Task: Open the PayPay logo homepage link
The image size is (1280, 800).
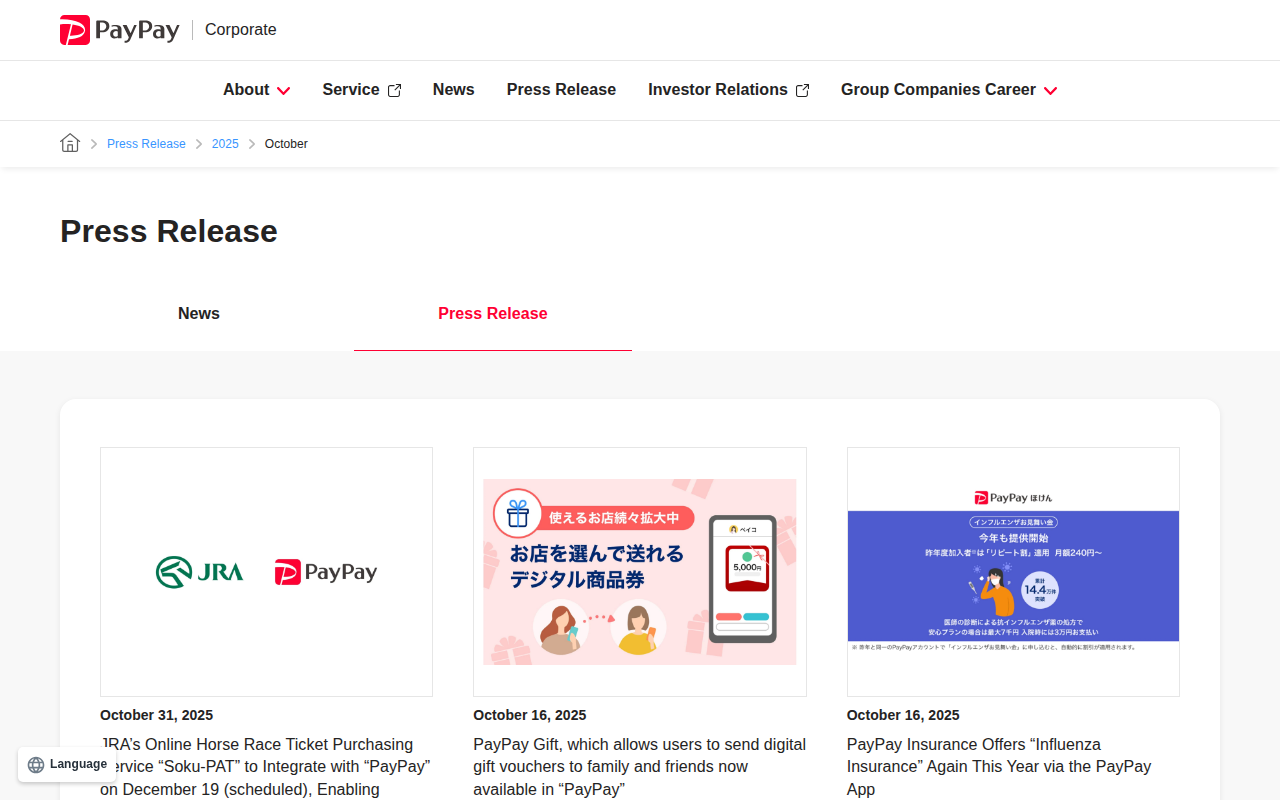Action: (120, 30)
